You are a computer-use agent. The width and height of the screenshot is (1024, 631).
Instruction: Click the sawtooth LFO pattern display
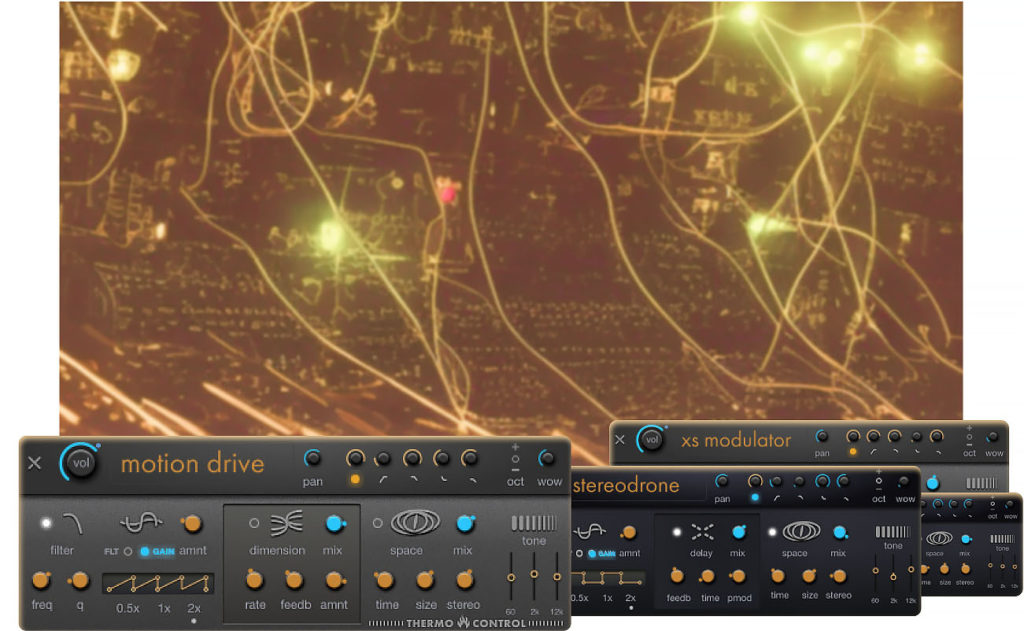pos(158,583)
